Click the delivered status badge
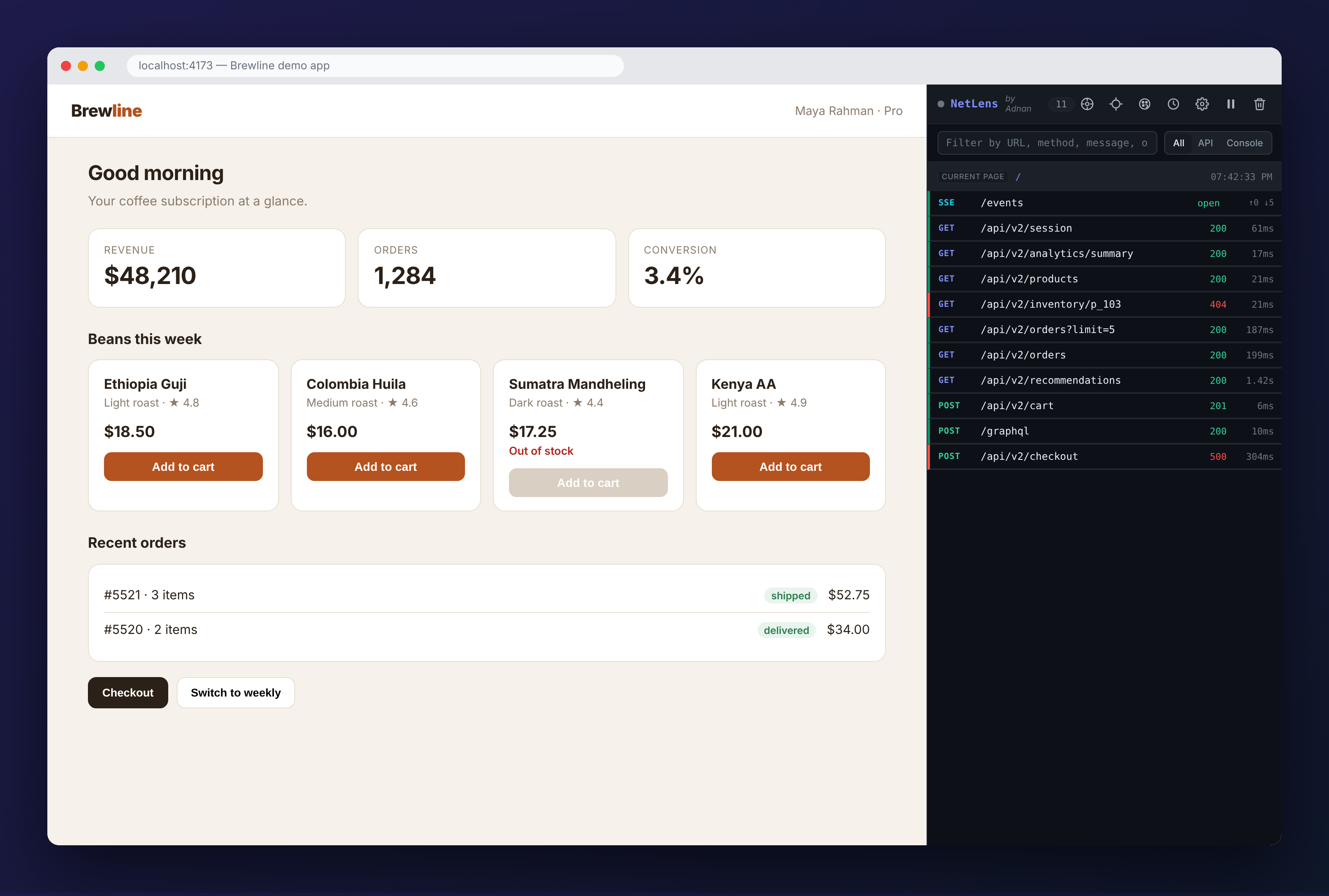 (786, 630)
